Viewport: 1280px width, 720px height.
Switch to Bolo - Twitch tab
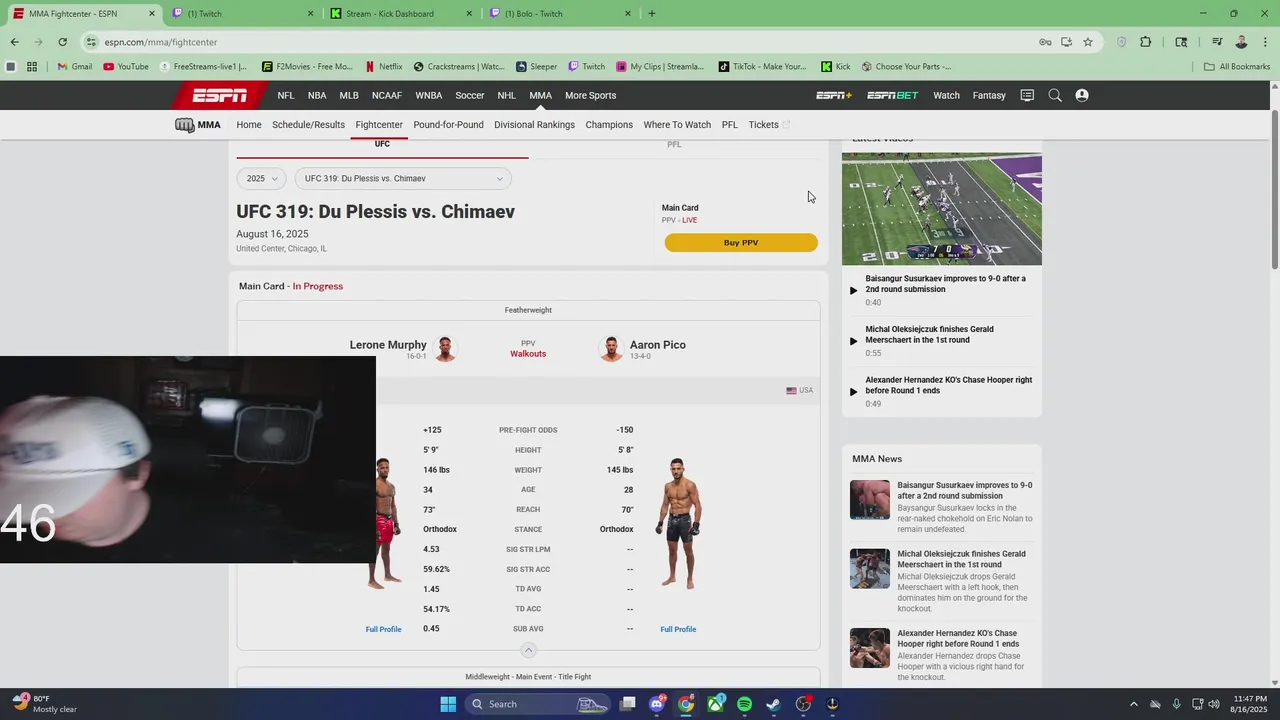tap(560, 14)
